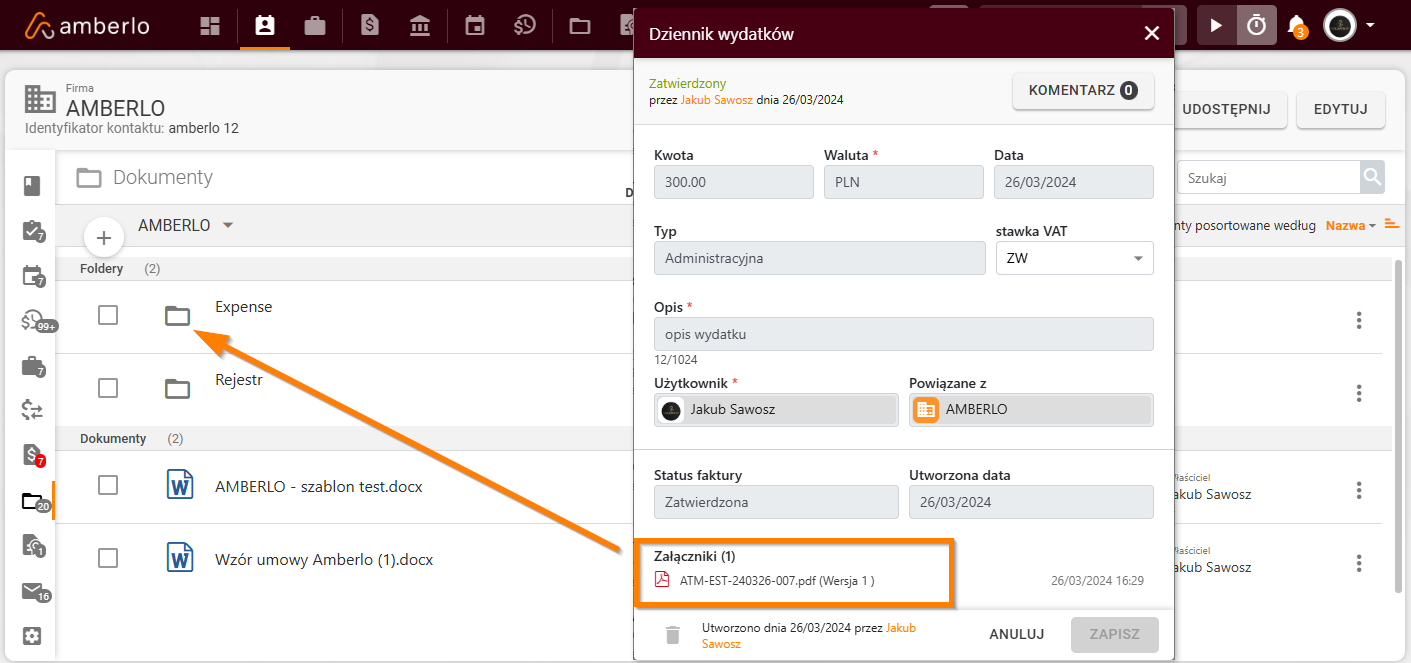Screen dimensions: 1411x663
Task: Open the stopwatch timer icon
Action: coord(1257,25)
